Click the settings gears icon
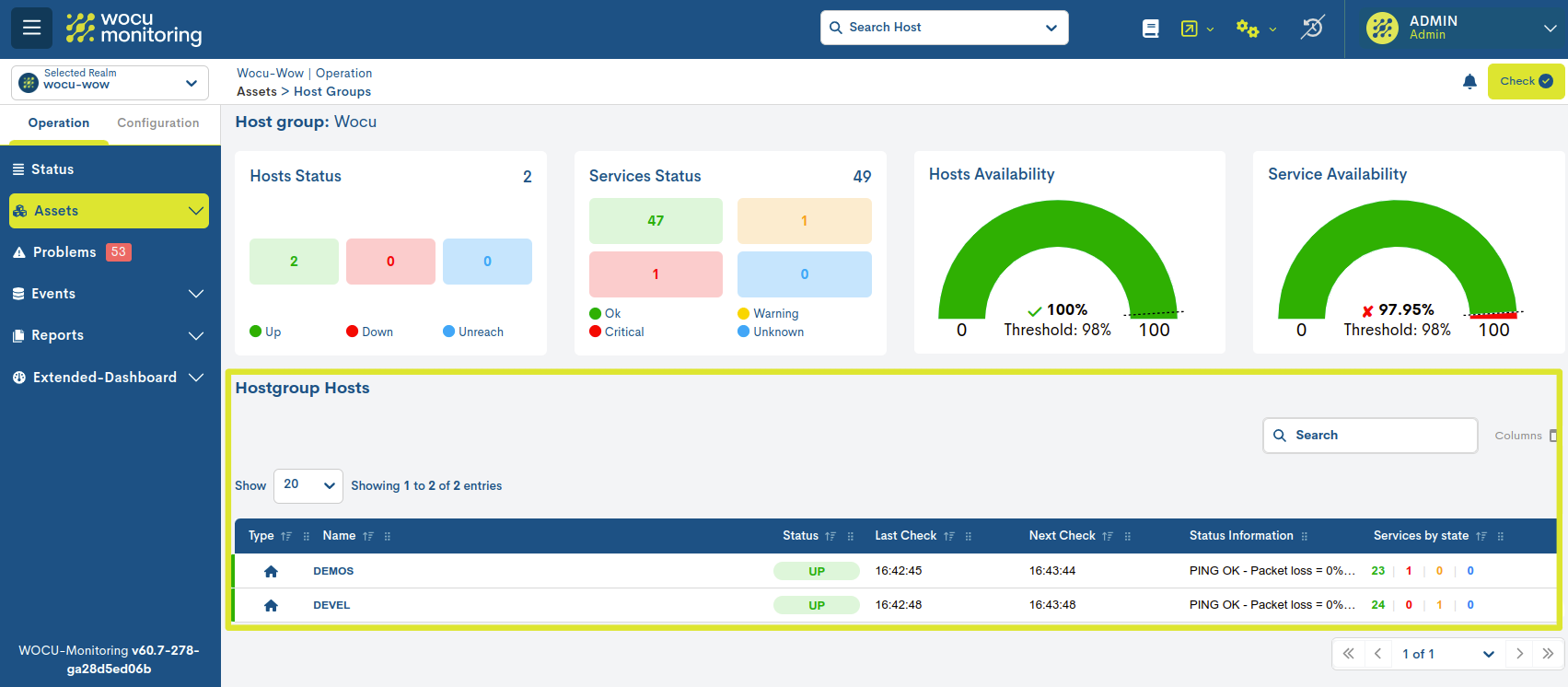Image resolution: width=1568 pixels, height=687 pixels. tap(1248, 29)
